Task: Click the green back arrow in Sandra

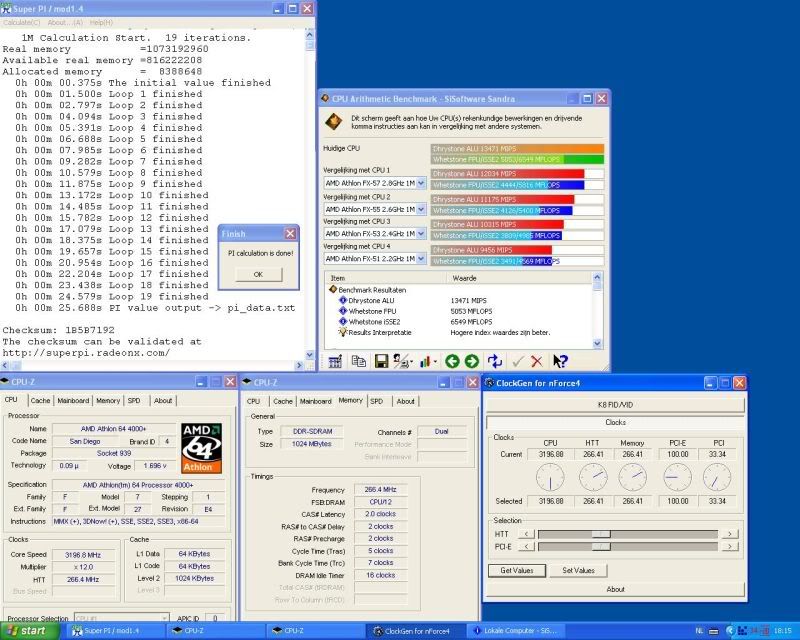Action: [x=452, y=361]
